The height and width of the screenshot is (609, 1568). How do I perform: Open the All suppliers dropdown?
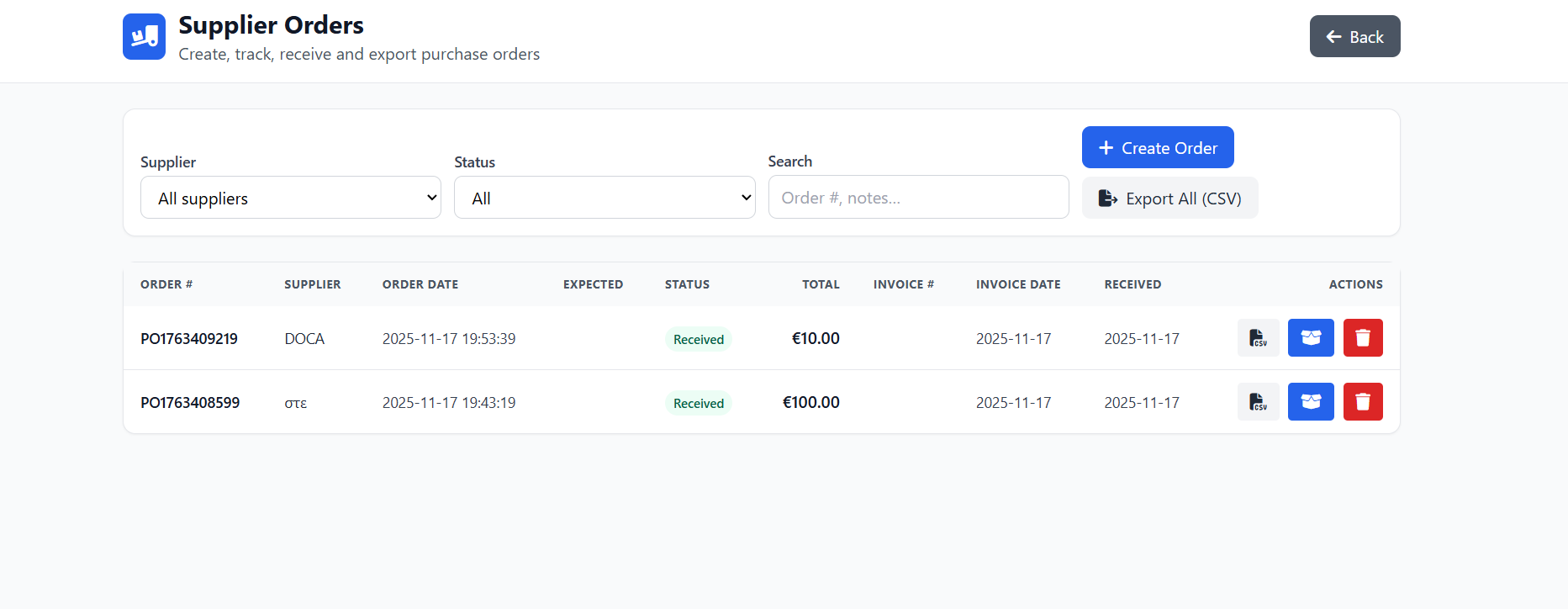[x=291, y=198]
